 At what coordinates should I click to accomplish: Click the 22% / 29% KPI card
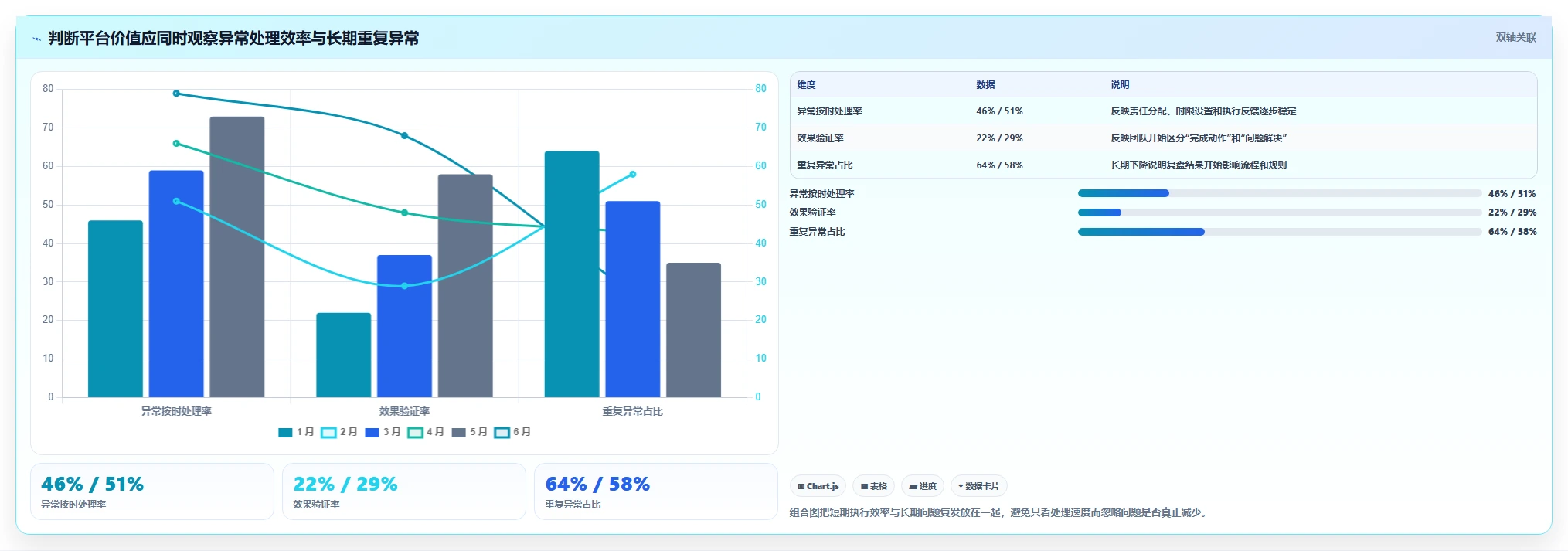[x=404, y=491]
